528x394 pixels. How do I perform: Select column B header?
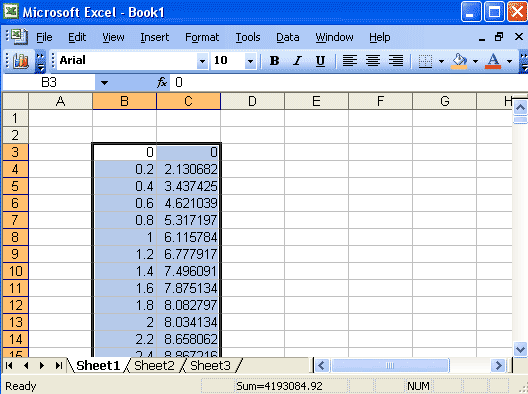coord(124,101)
